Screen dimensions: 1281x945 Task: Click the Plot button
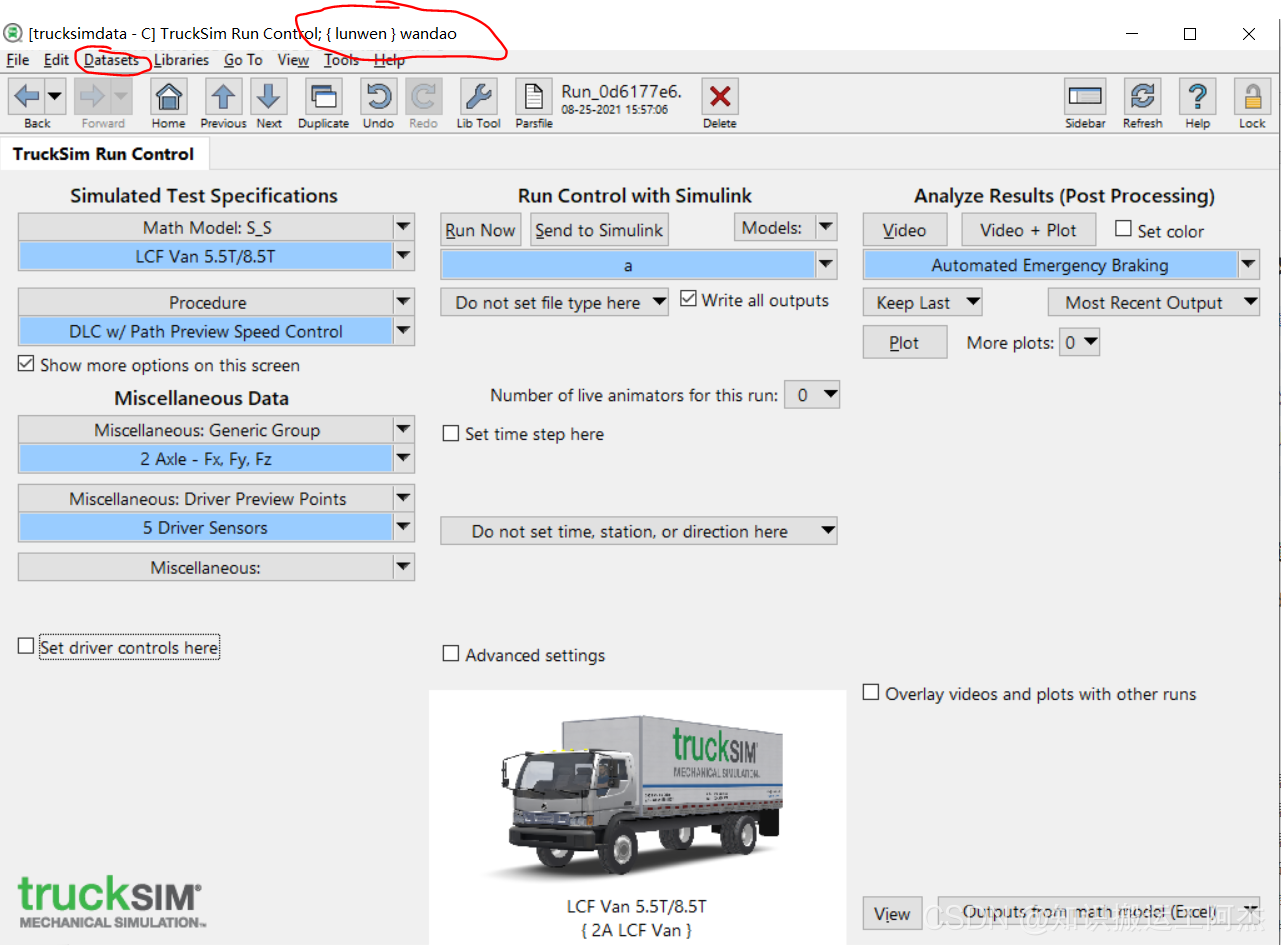904,343
